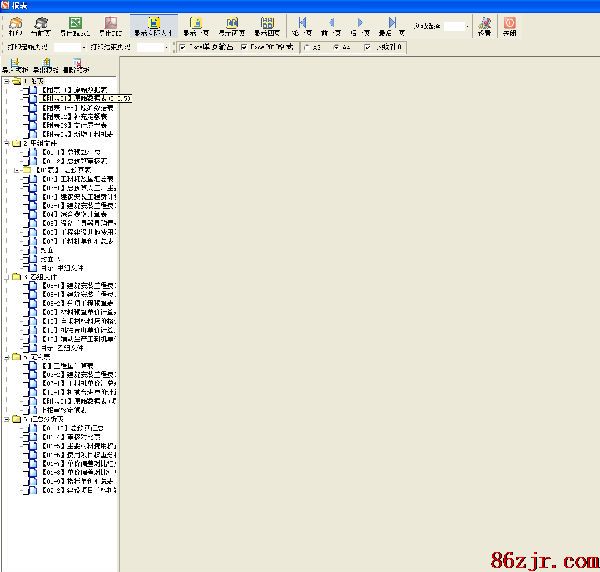
Task: Click the next page arrow icon
Action: (361, 24)
